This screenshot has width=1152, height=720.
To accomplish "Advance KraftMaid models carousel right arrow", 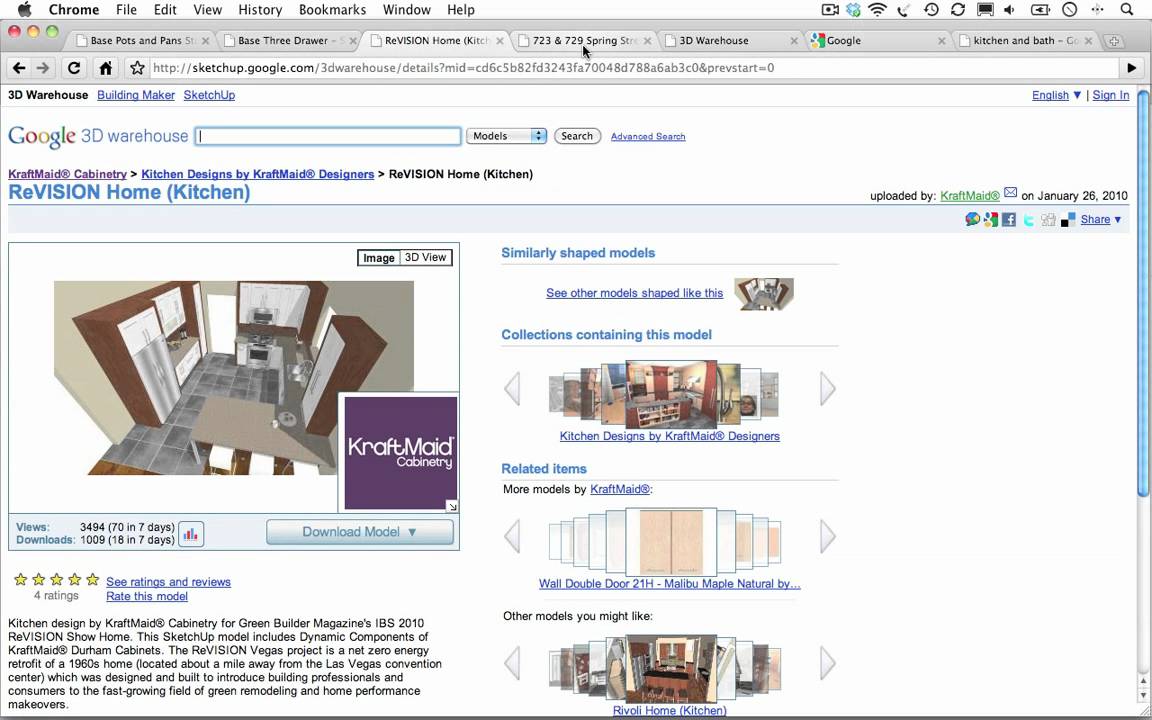I will tap(828, 536).
